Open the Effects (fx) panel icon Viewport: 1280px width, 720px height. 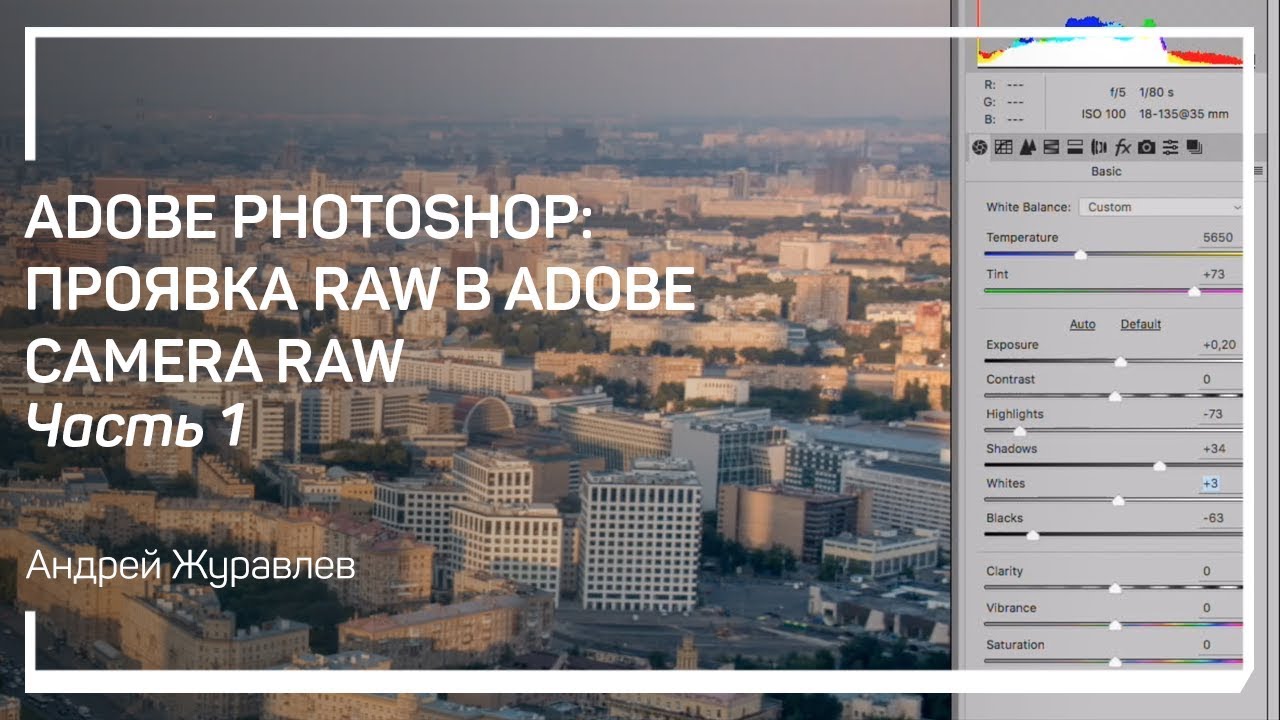click(1122, 148)
